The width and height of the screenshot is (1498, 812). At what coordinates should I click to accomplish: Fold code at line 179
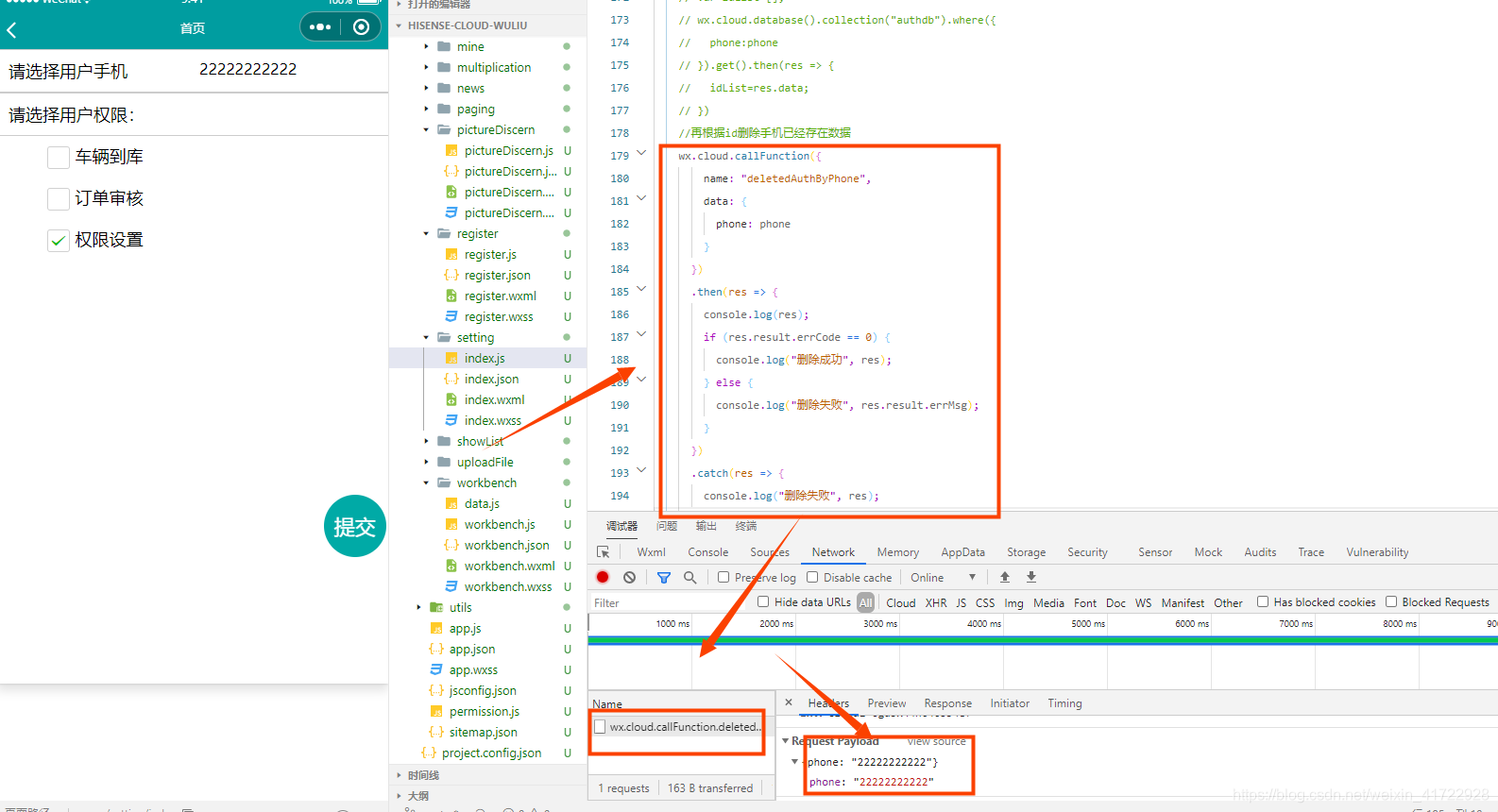point(641,153)
